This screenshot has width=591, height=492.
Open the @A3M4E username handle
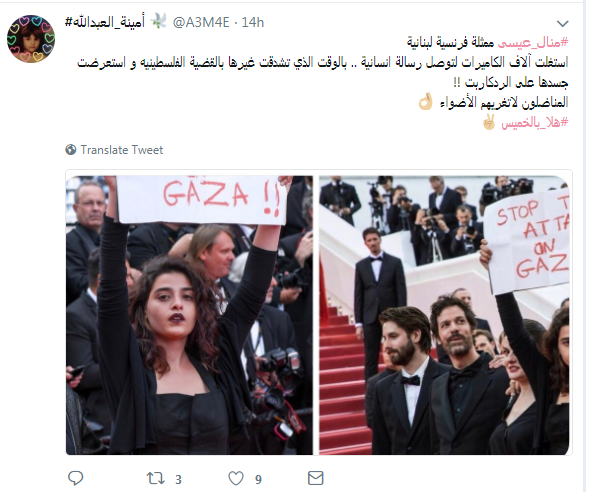[201, 23]
